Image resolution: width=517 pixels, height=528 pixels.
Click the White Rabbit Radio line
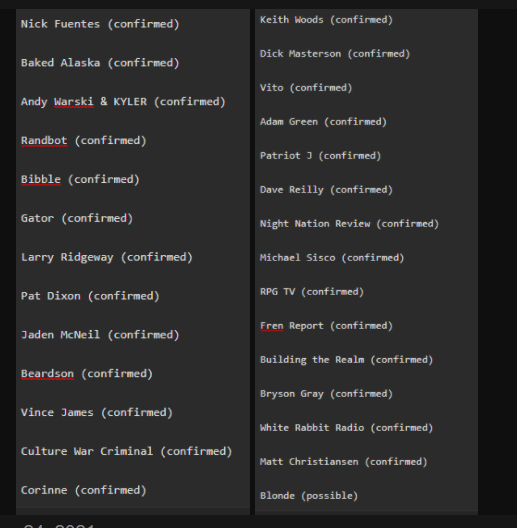click(346, 428)
